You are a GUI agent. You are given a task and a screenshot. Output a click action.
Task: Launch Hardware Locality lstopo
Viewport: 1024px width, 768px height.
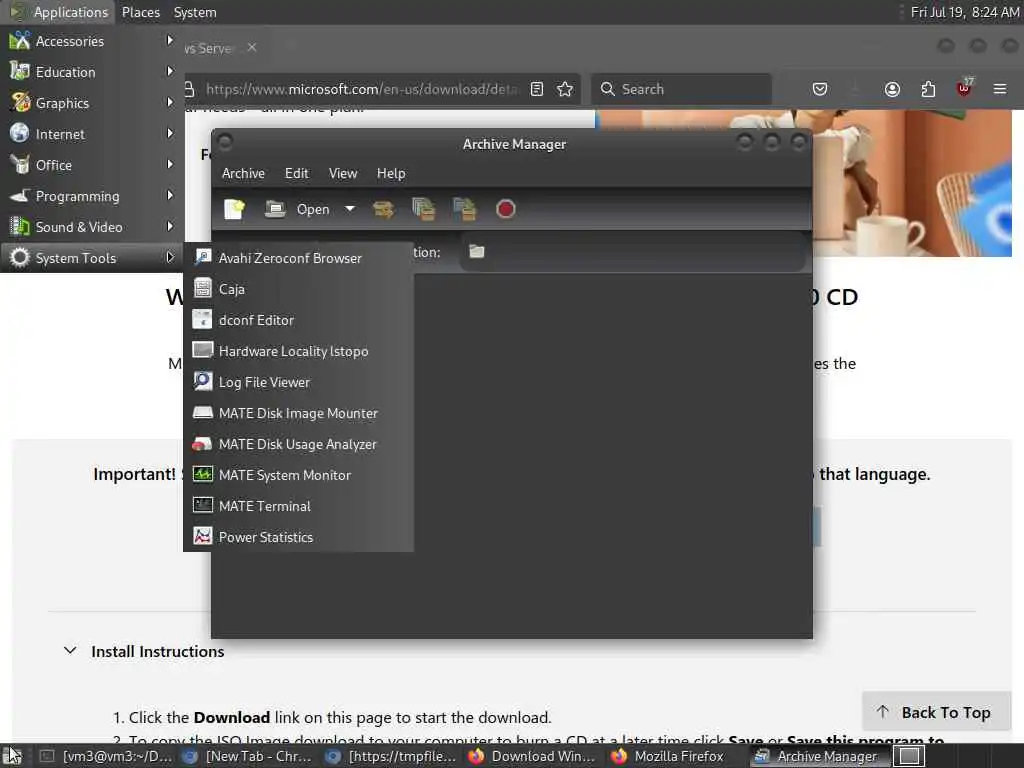click(x=298, y=351)
